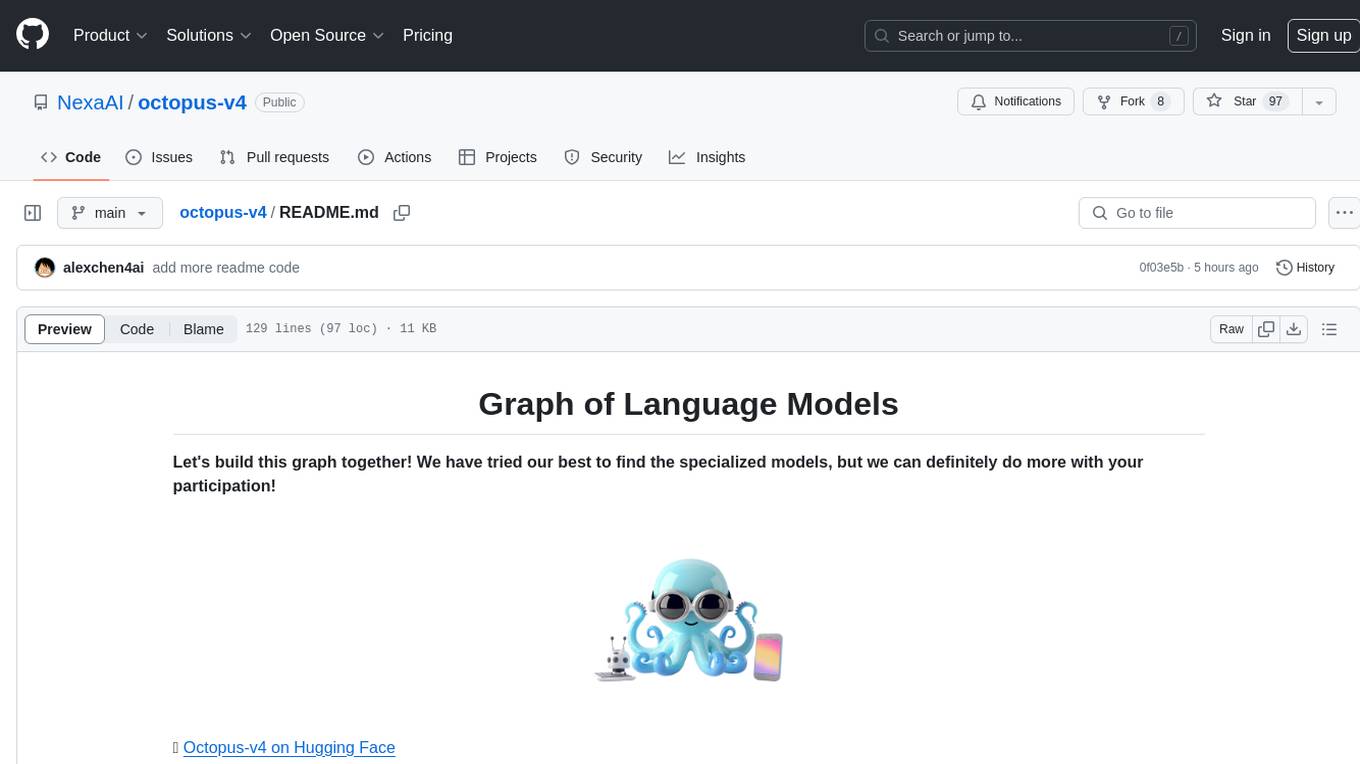
Task: Copy raw file contents
Action: pos(1266,329)
